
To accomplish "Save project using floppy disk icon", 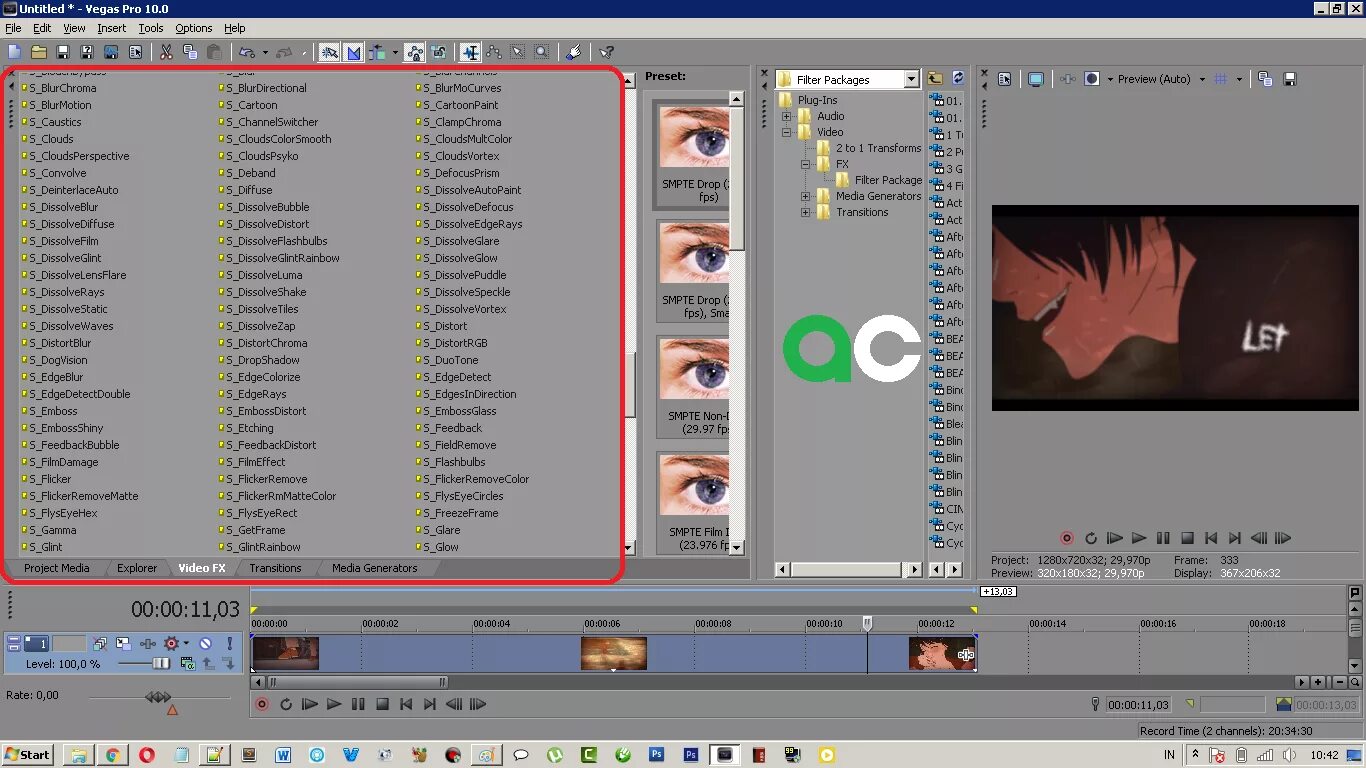I will tap(62, 52).
